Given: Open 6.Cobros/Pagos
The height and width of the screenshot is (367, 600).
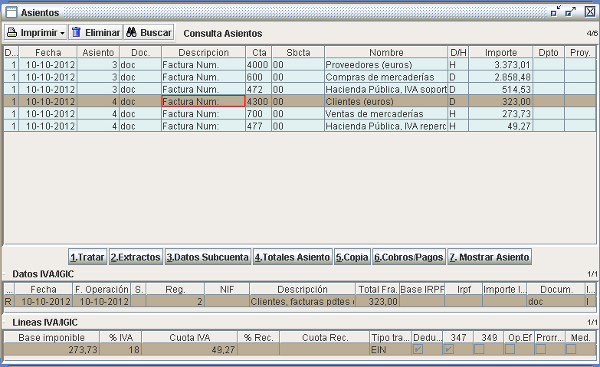Looking at the screenshot, I should point(409,257).
